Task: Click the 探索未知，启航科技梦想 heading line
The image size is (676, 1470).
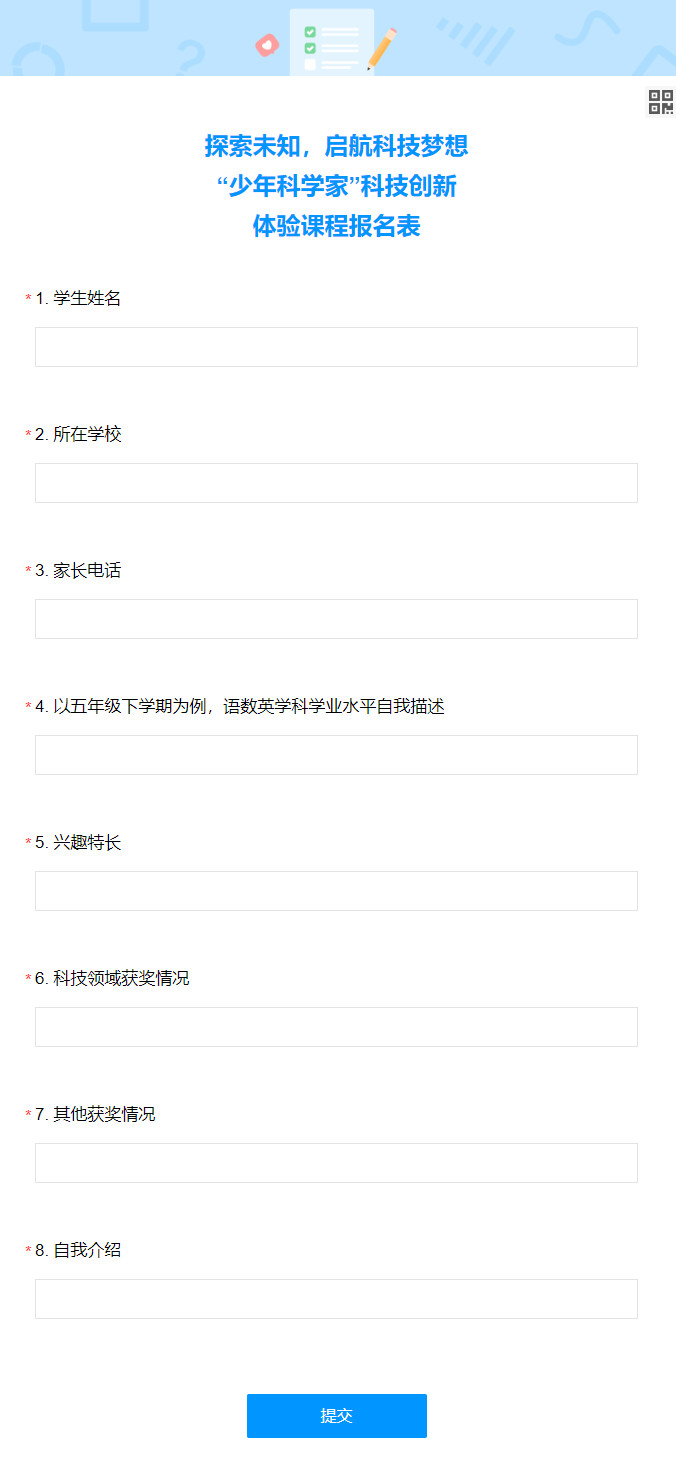Action: 337,146
